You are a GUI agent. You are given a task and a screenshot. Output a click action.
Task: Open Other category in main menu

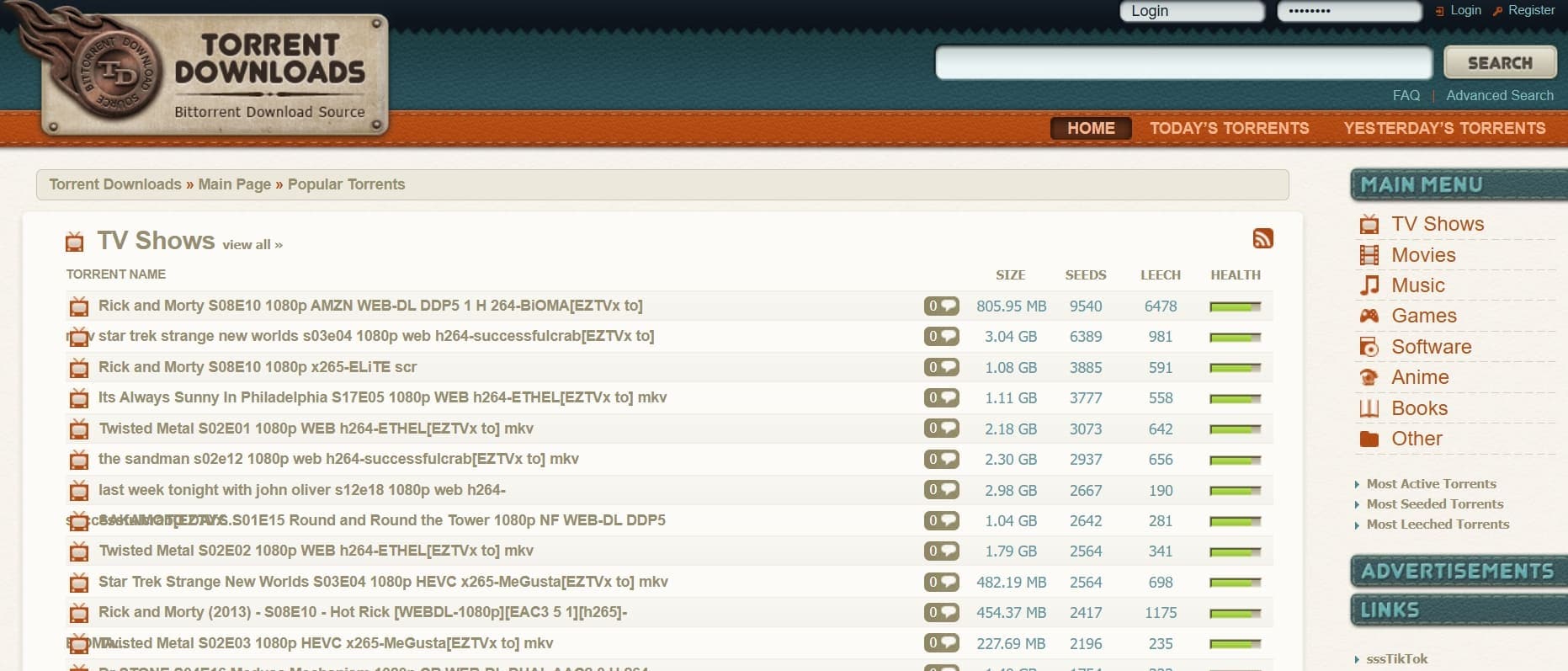click(1417, 439)
